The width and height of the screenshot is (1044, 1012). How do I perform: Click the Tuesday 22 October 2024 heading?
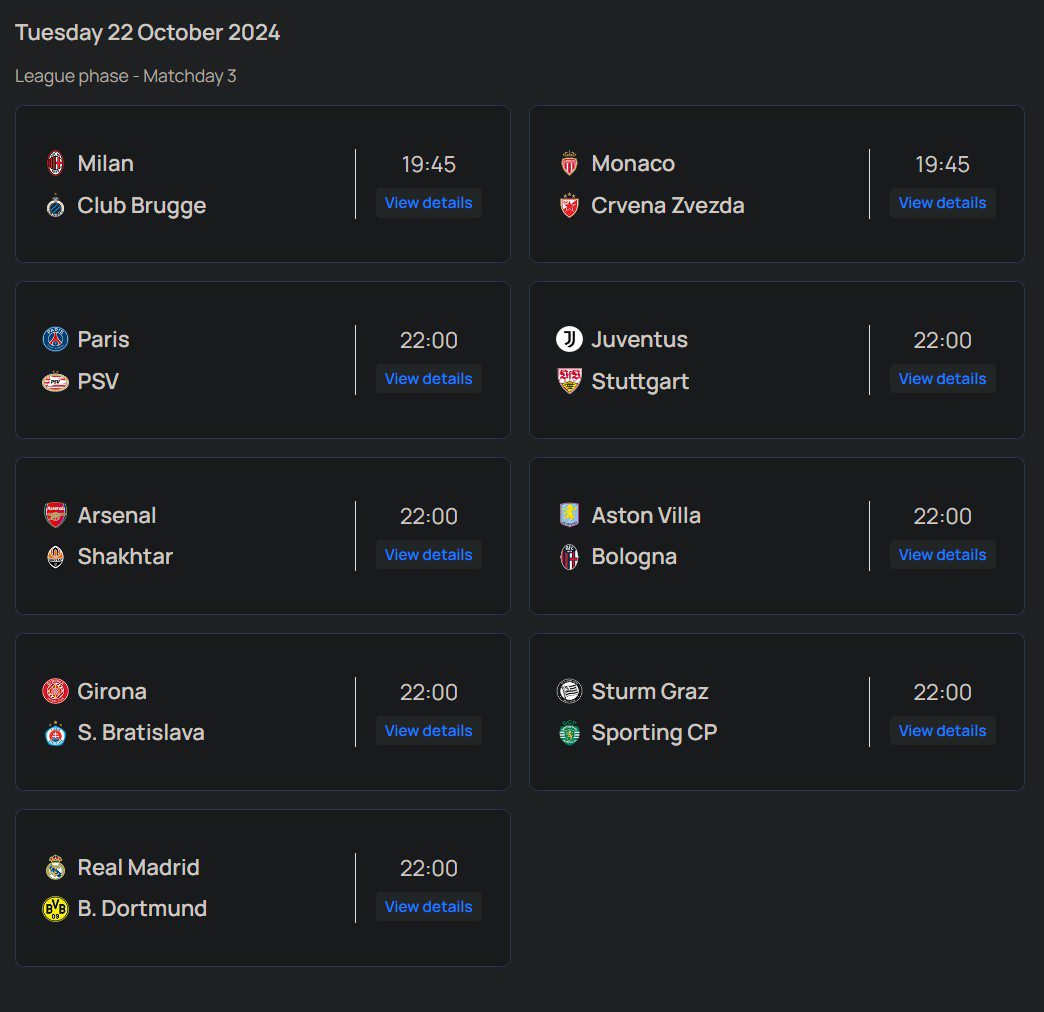147,32
